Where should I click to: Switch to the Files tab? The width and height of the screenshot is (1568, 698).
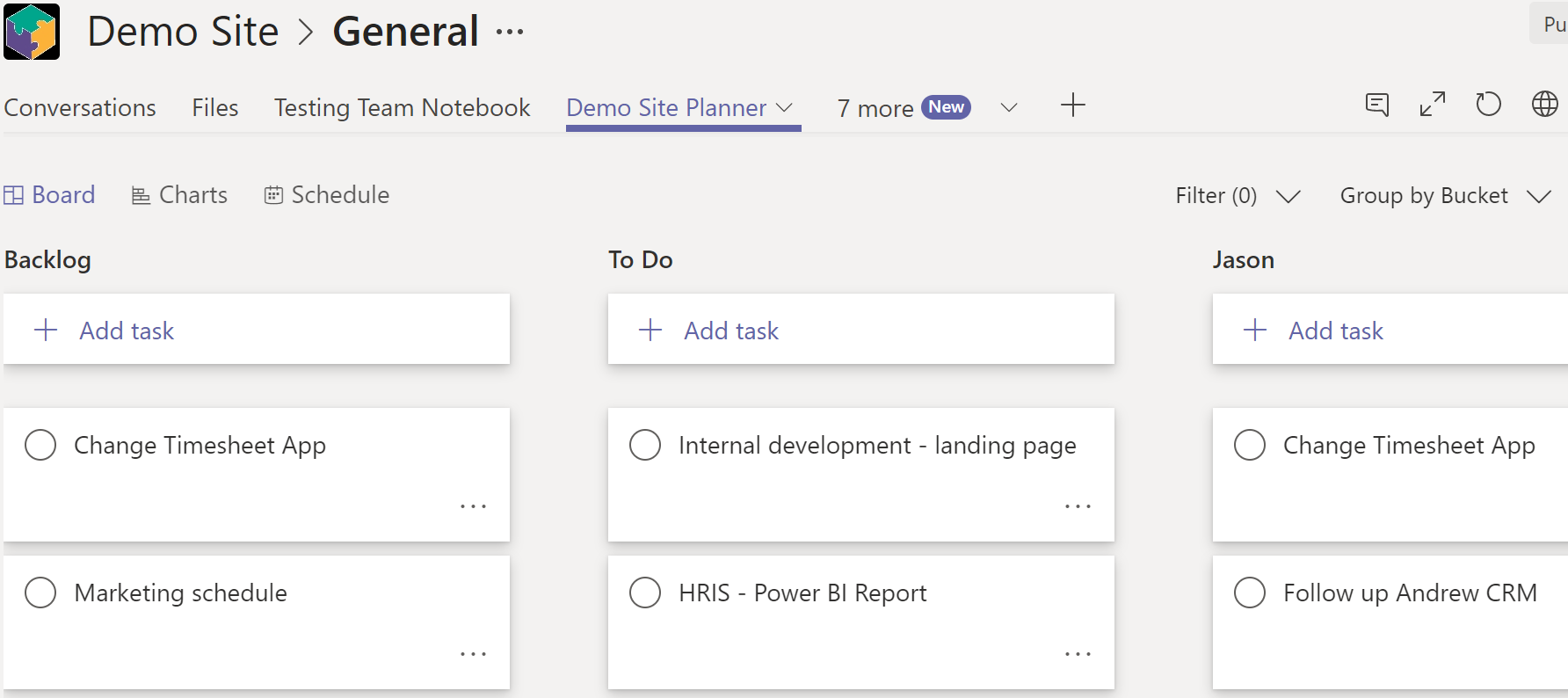(215, 107)
